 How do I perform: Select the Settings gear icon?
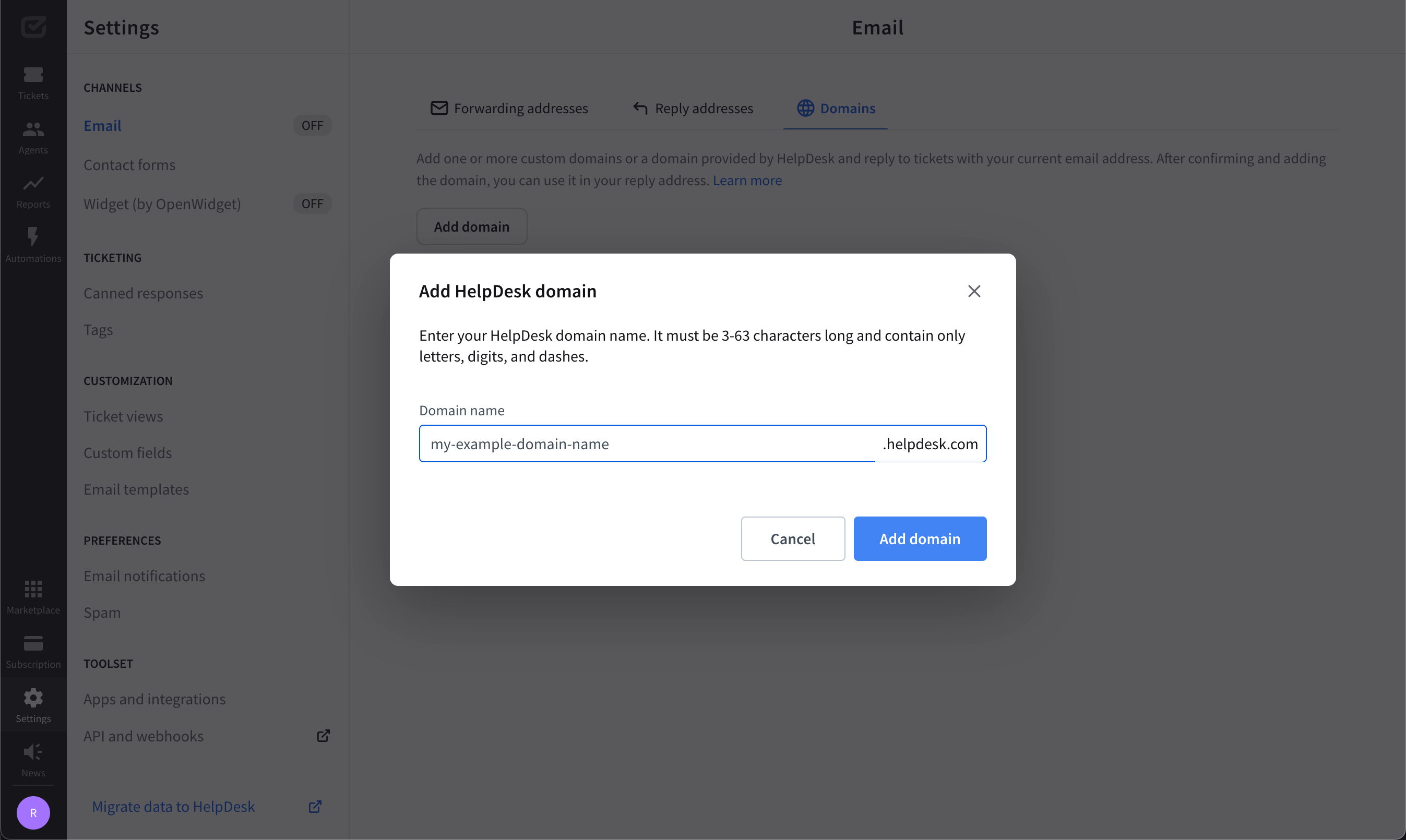[x=33, y=698]
